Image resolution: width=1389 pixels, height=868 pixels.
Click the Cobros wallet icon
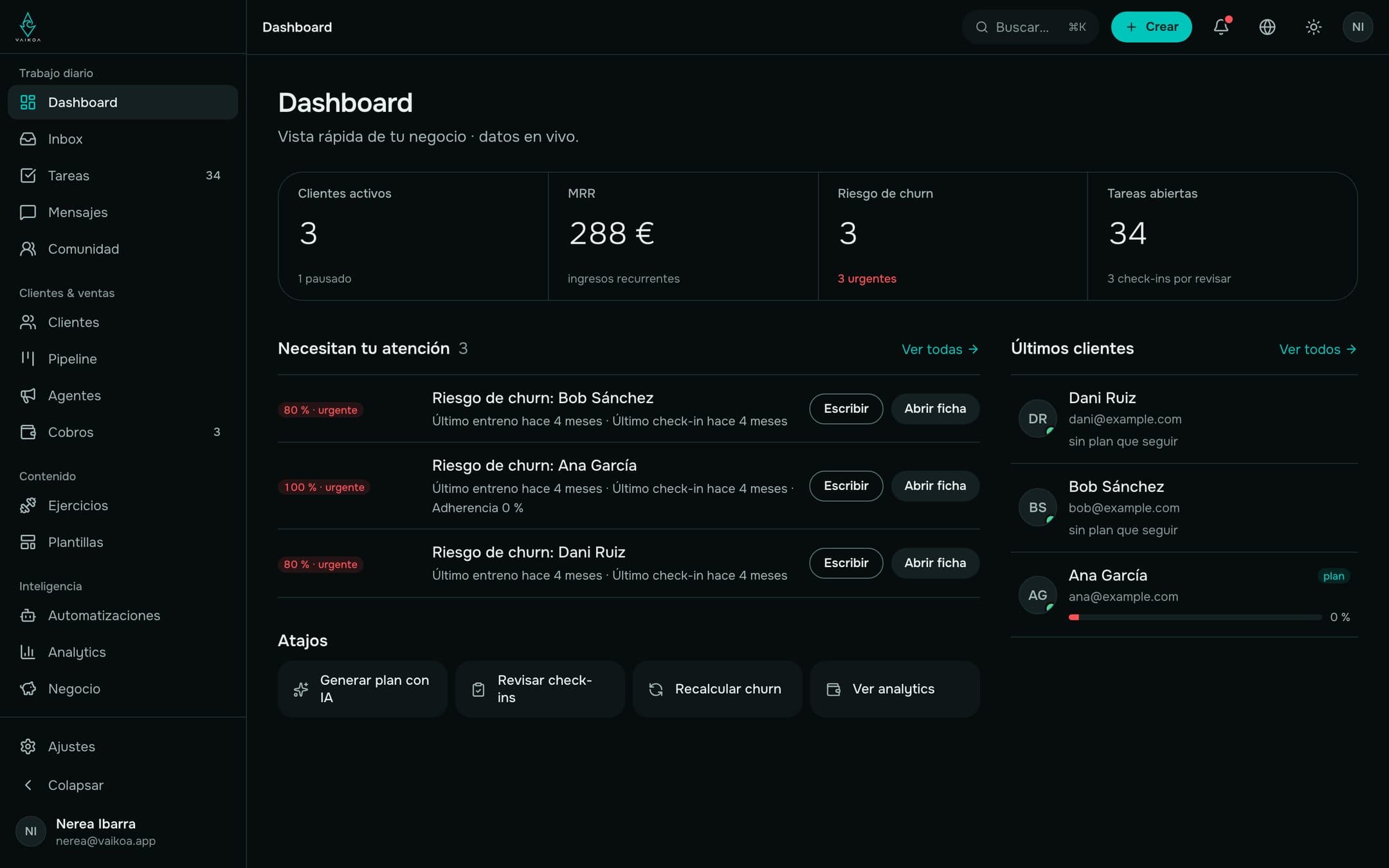(28, 432)
